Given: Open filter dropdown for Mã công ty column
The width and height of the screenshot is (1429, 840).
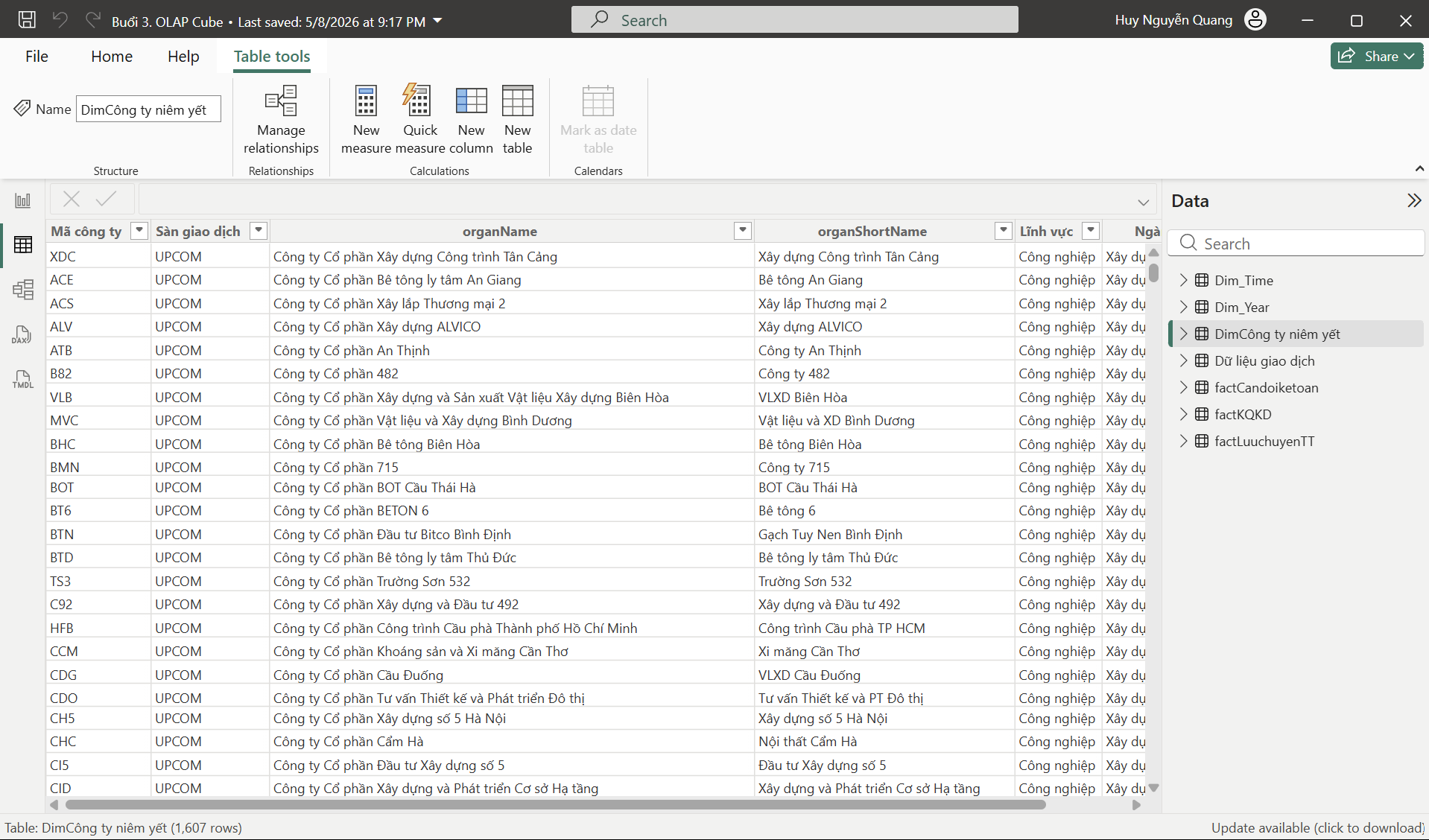Looking at the screenshot, I should tap(139, 231).
